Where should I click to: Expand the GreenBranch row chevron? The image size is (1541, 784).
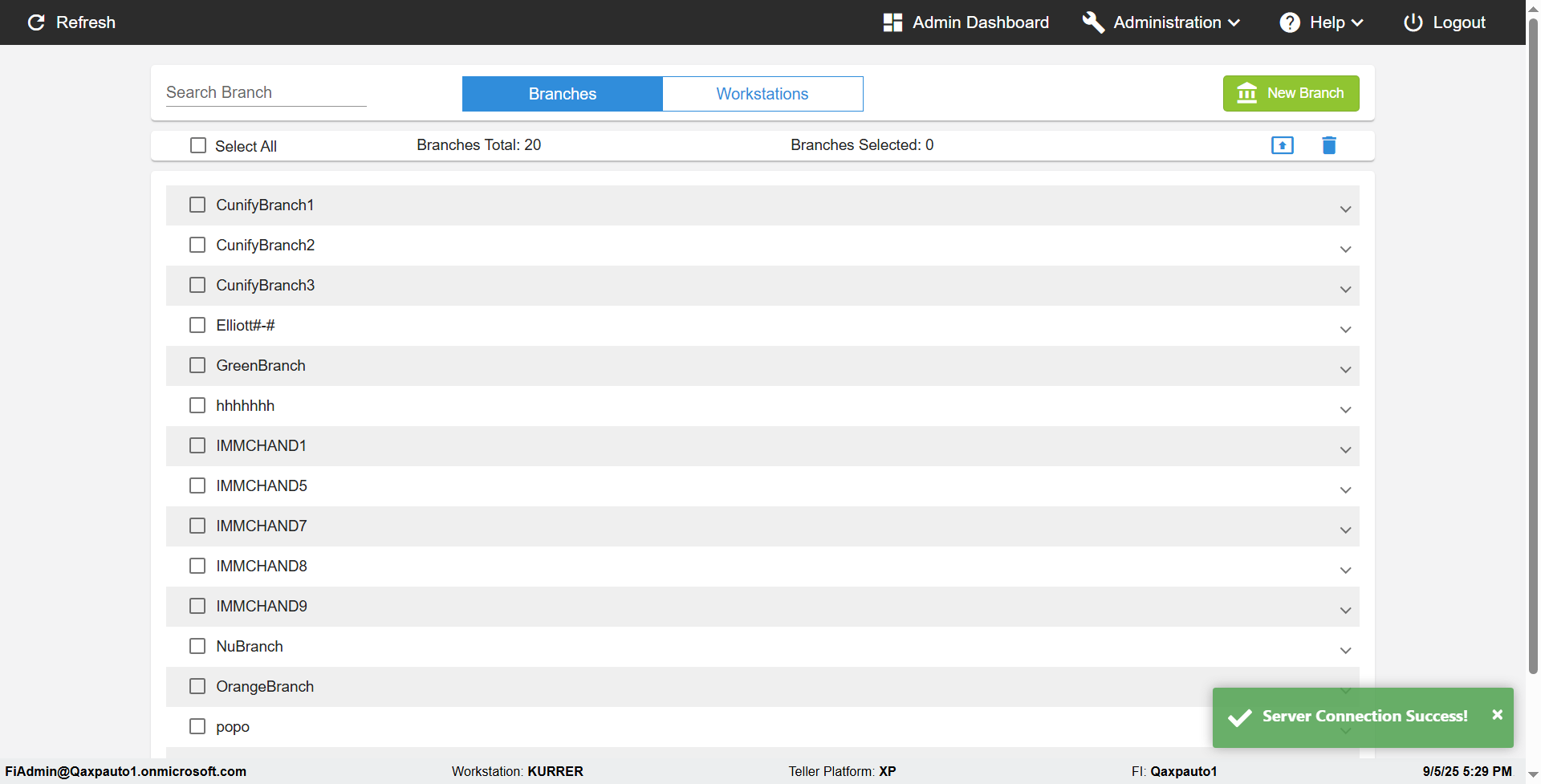pyautogui.click(x=1346, y=370)
